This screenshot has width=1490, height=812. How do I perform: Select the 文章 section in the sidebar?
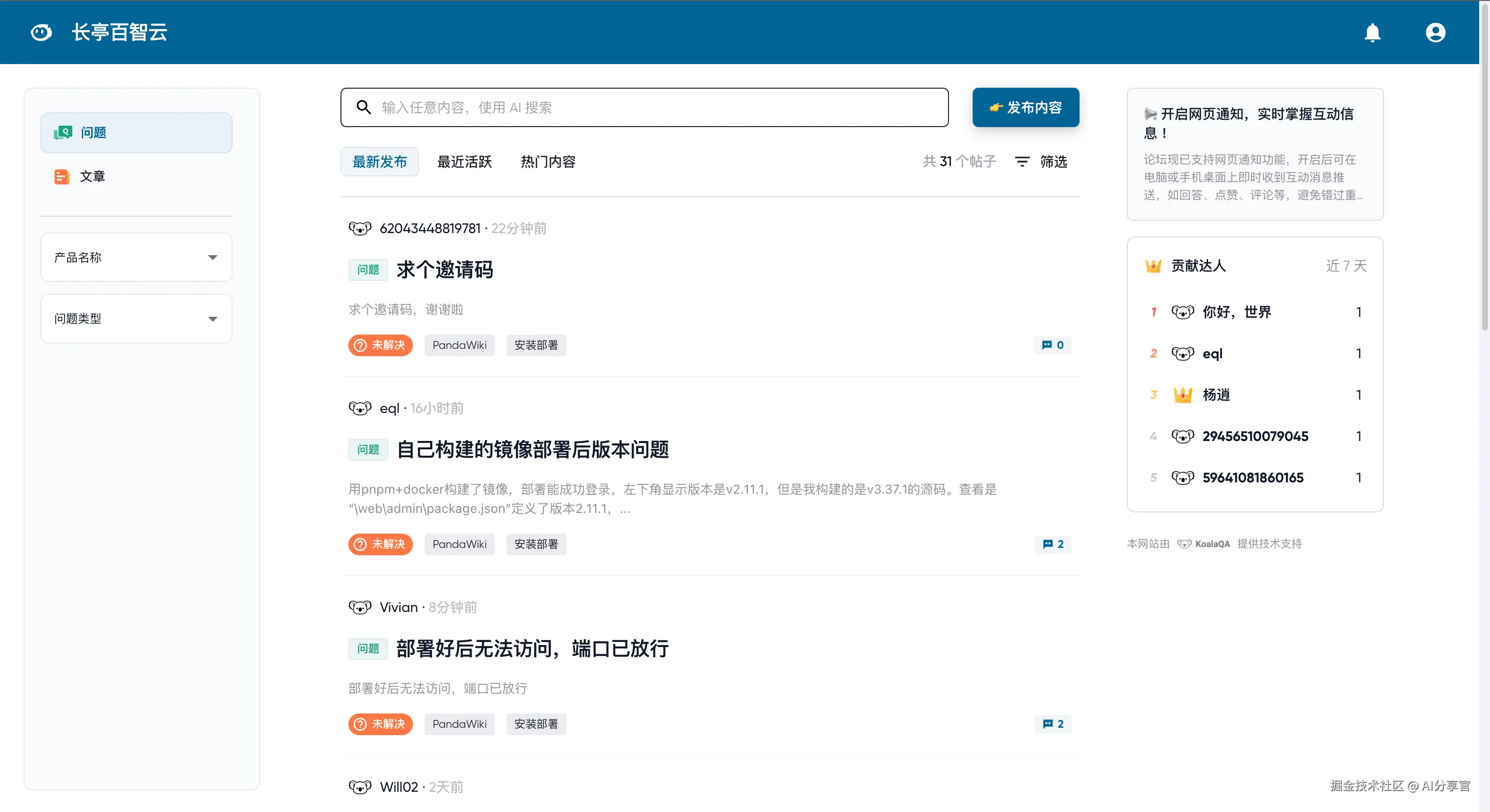93,176
